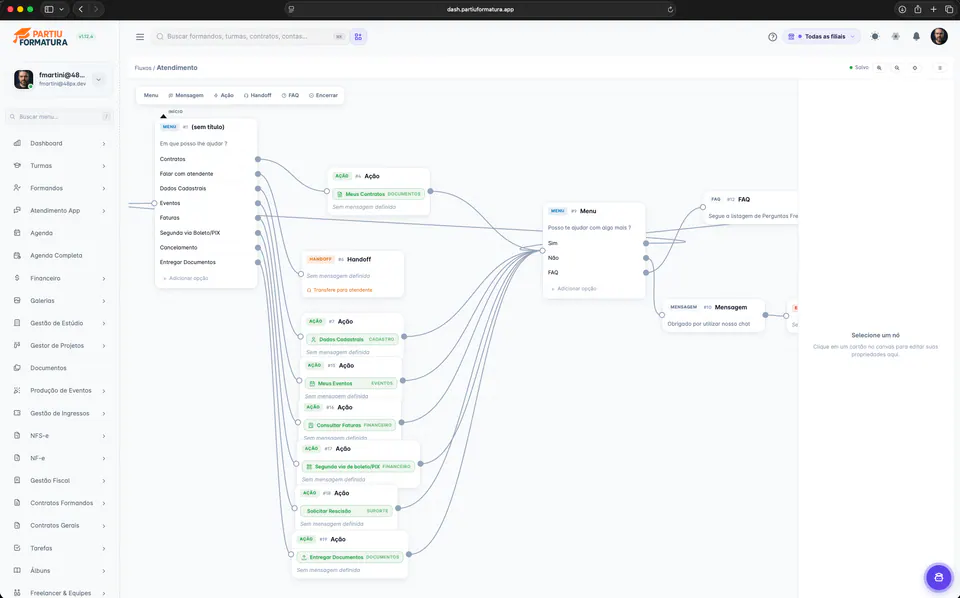Click the Formandos person icon in sidebar
The image size is (960, 598).
17,188
